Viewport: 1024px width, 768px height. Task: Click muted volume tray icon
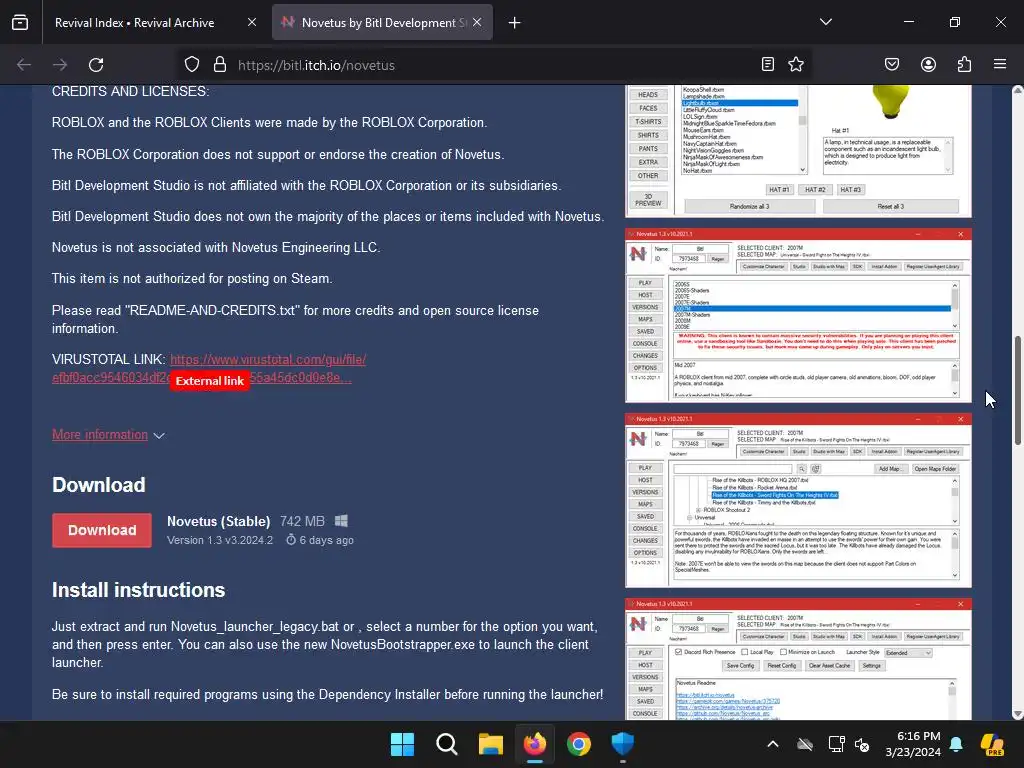coord(862,744)
